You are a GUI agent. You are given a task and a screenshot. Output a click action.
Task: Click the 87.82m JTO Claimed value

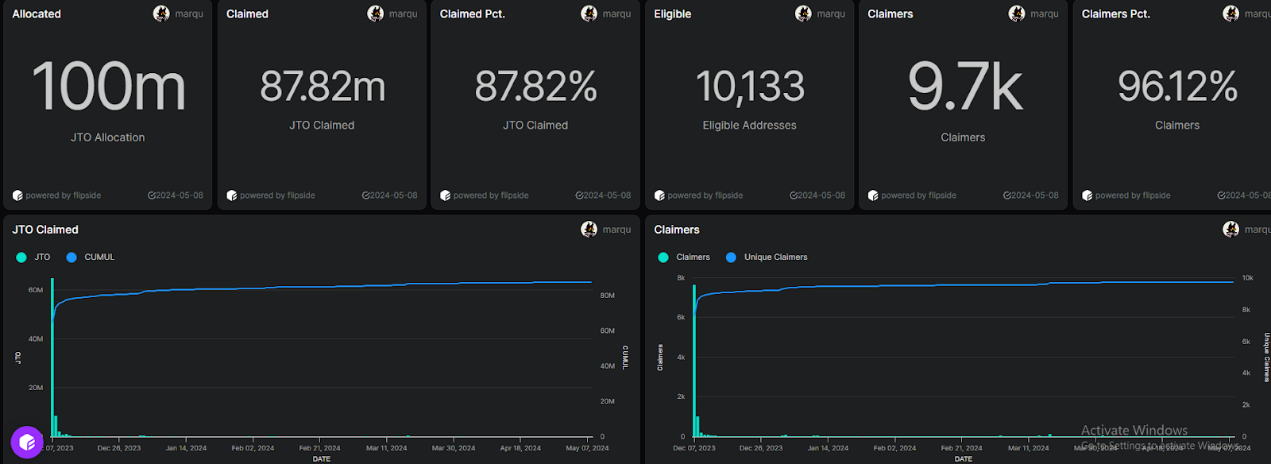322,87
